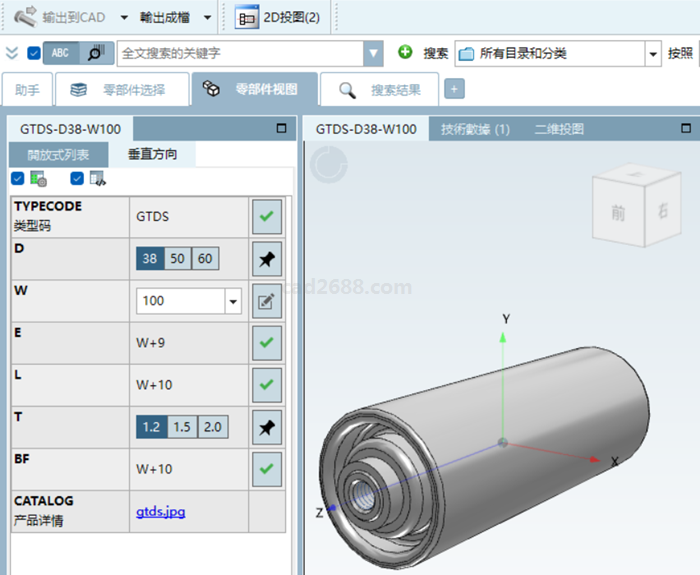The height and width of the screenshot is (575, 700).
Task: Select T thickness 2.0
Action: (212, 427)
